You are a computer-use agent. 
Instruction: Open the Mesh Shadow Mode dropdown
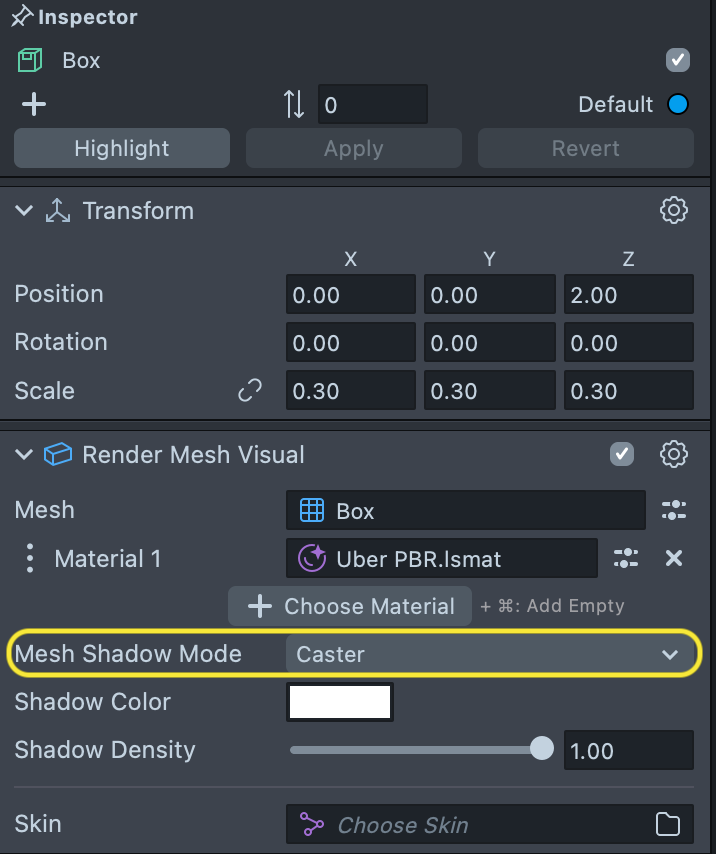(x=489, y=654)
